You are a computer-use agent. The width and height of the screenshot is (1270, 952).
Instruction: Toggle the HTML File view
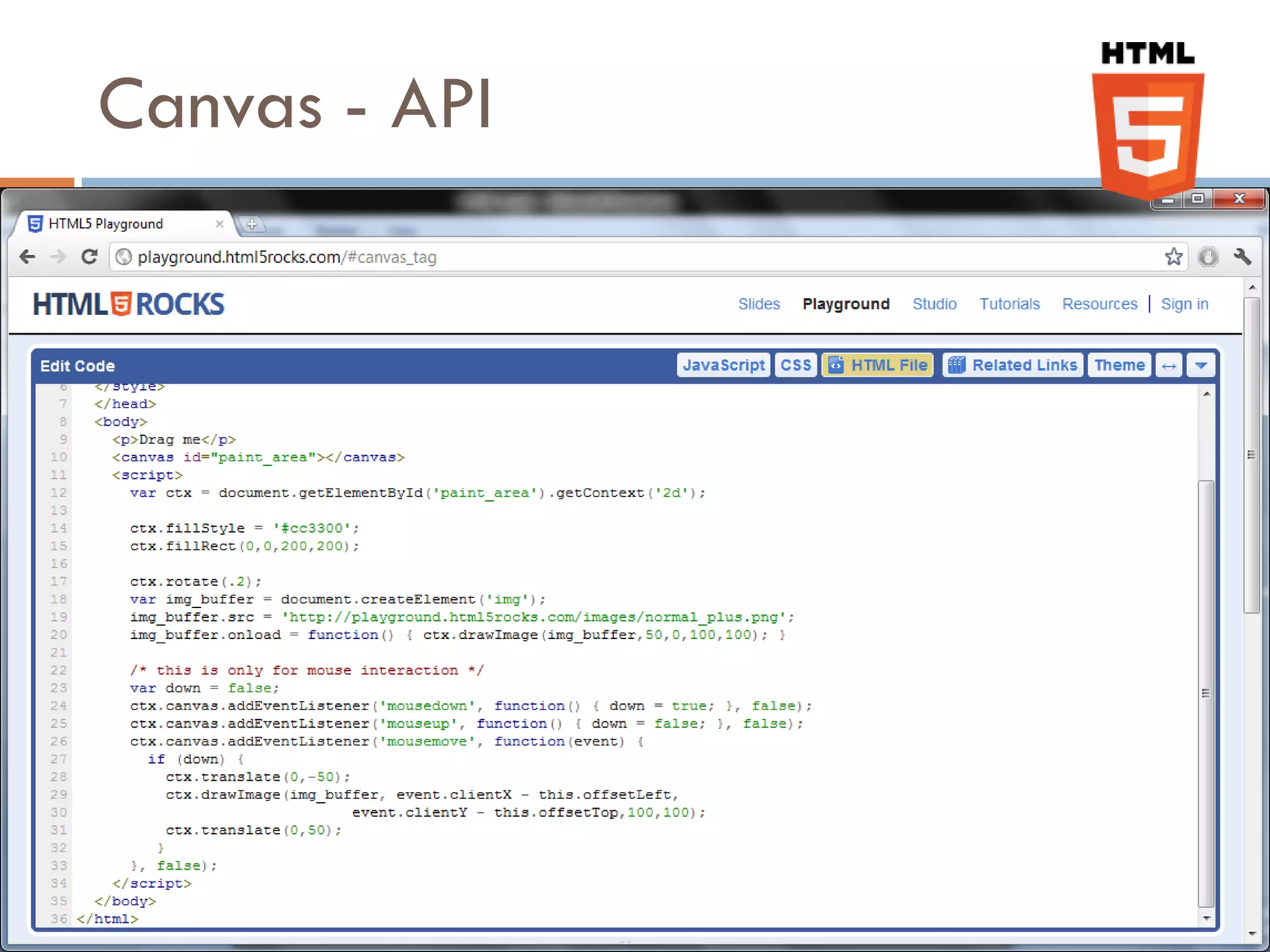pyautogui.click(x=877, y=365)
